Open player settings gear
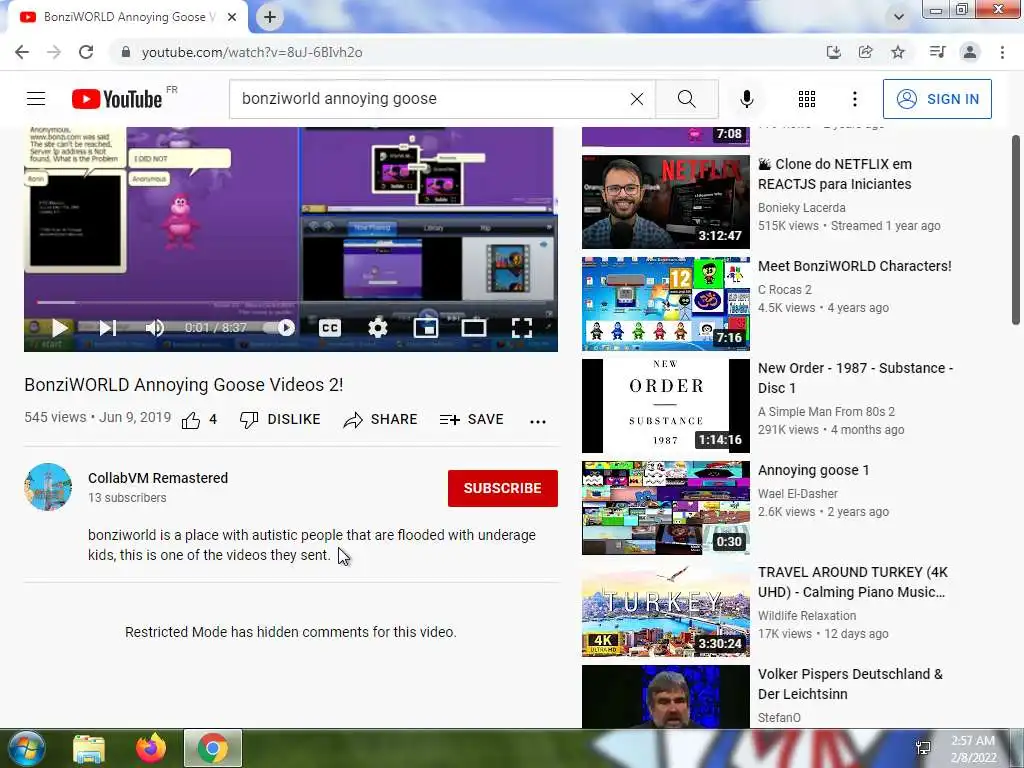1024x768 pixels. point(377,328)
